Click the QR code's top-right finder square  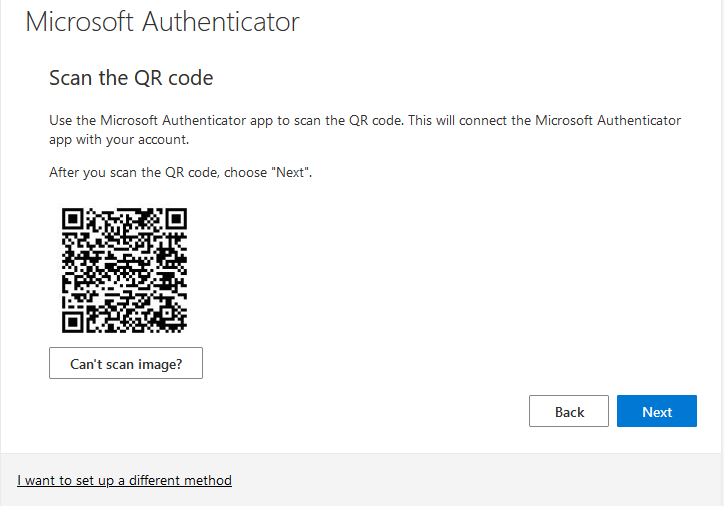pyautogui.click(x=176, y=219)
